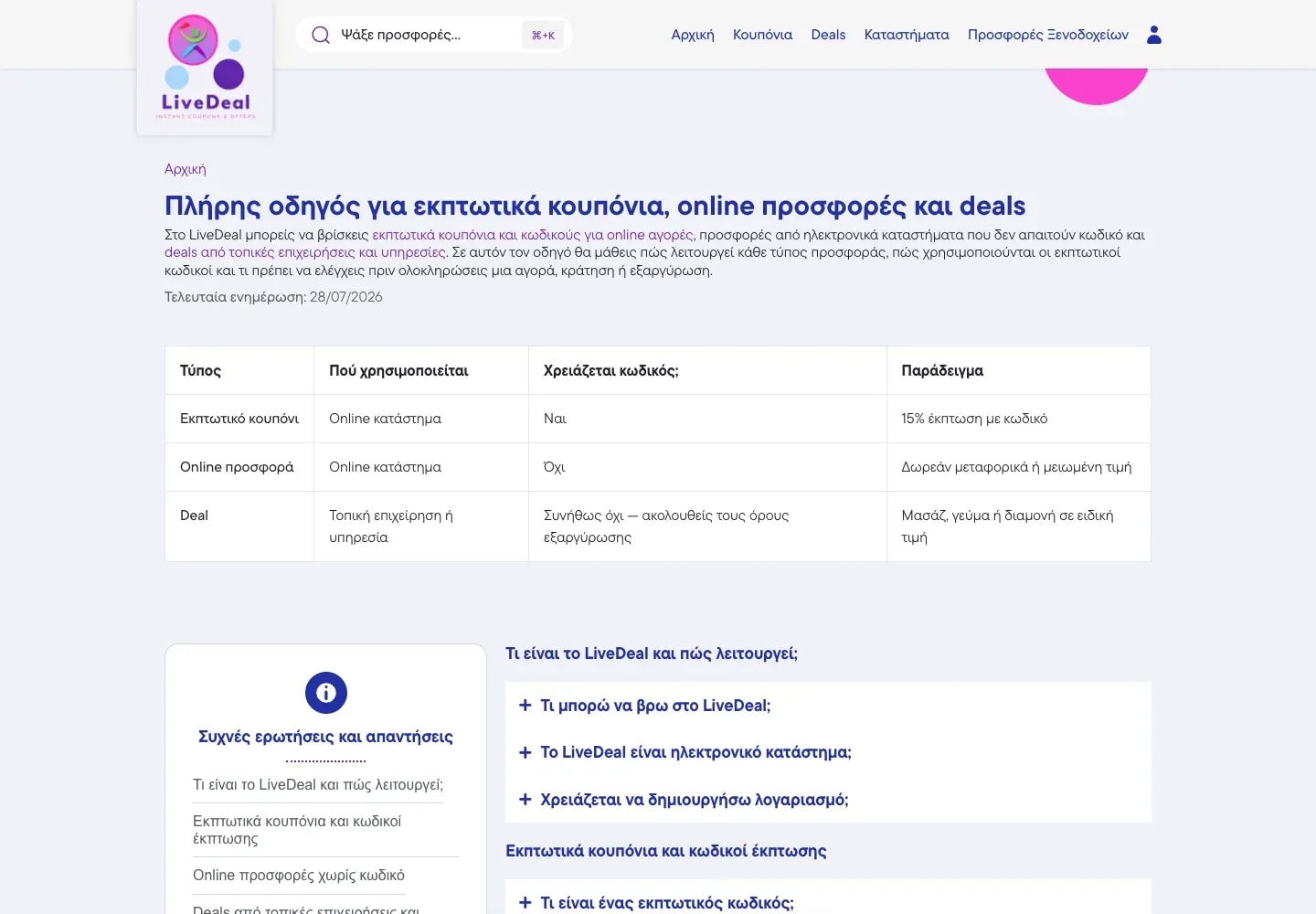The image size is (1316, 914).
Task: Open the Καταστήματα menu item
Action: tap(907, 35)
